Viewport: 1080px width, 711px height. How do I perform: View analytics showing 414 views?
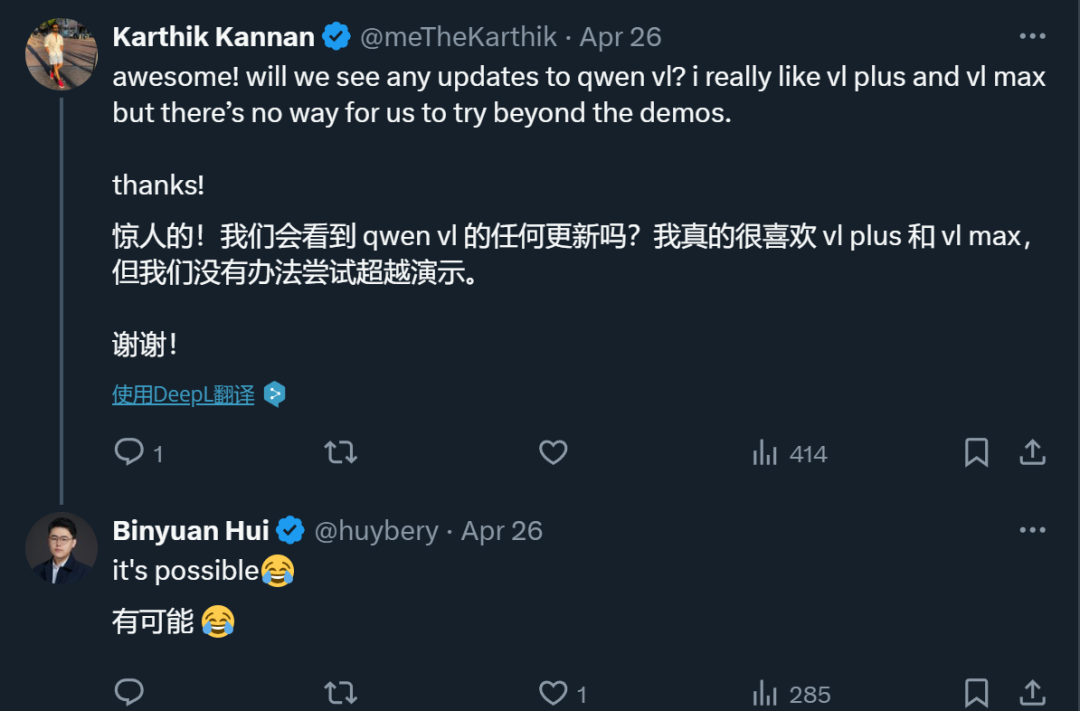coord(789,454)
